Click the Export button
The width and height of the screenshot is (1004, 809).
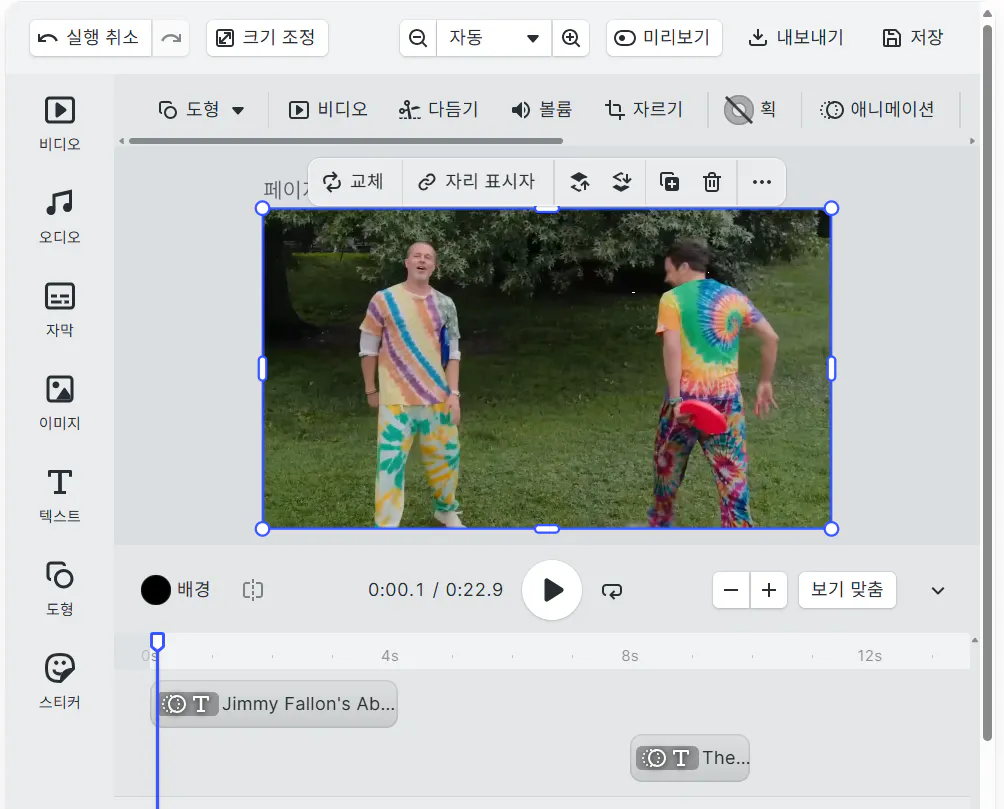pyautogui.click(x=796, y=38)
